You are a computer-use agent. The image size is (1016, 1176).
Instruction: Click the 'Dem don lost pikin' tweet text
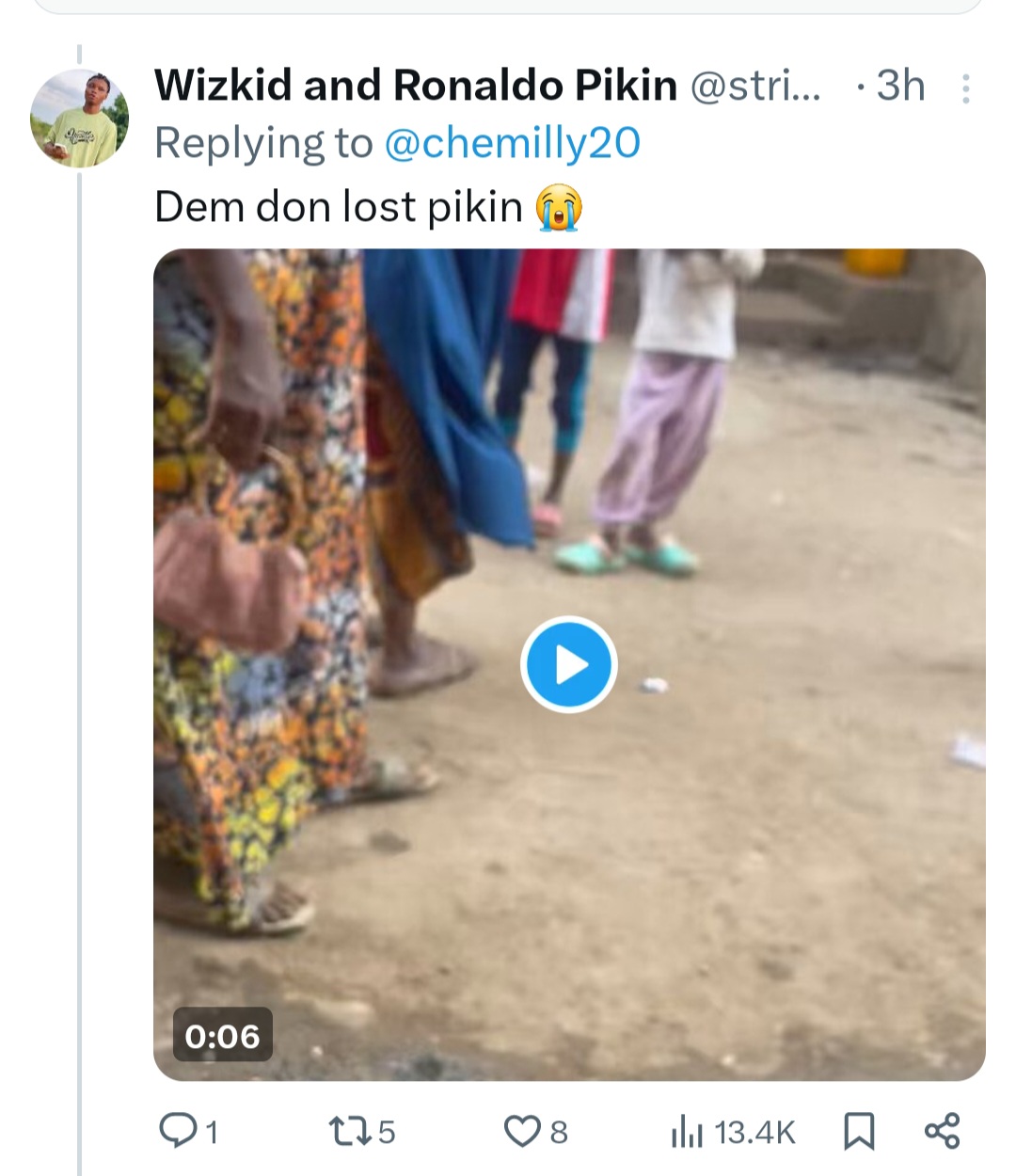click(338, 206)
